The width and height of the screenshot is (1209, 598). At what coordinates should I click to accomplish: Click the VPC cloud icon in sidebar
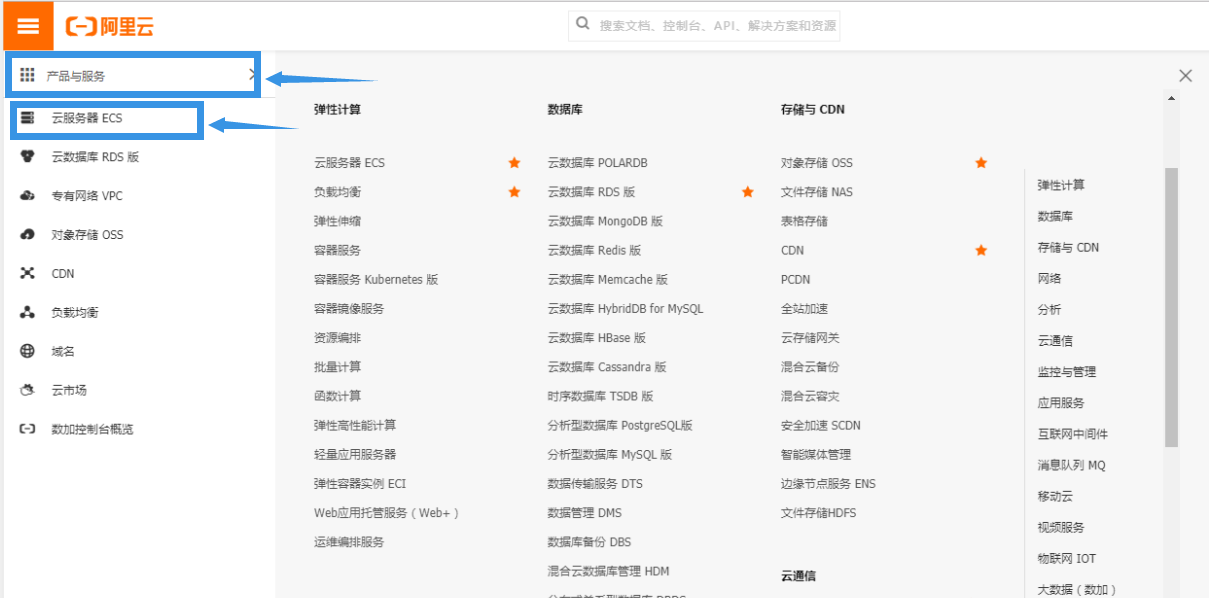click(28, 196)
